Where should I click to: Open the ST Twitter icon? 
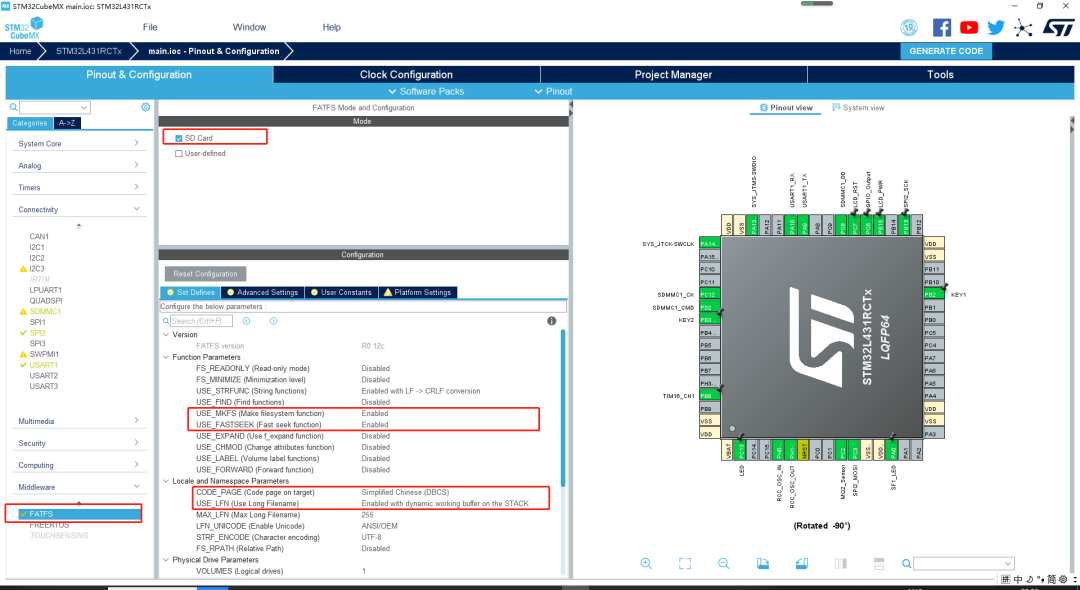tap(996, 28)
